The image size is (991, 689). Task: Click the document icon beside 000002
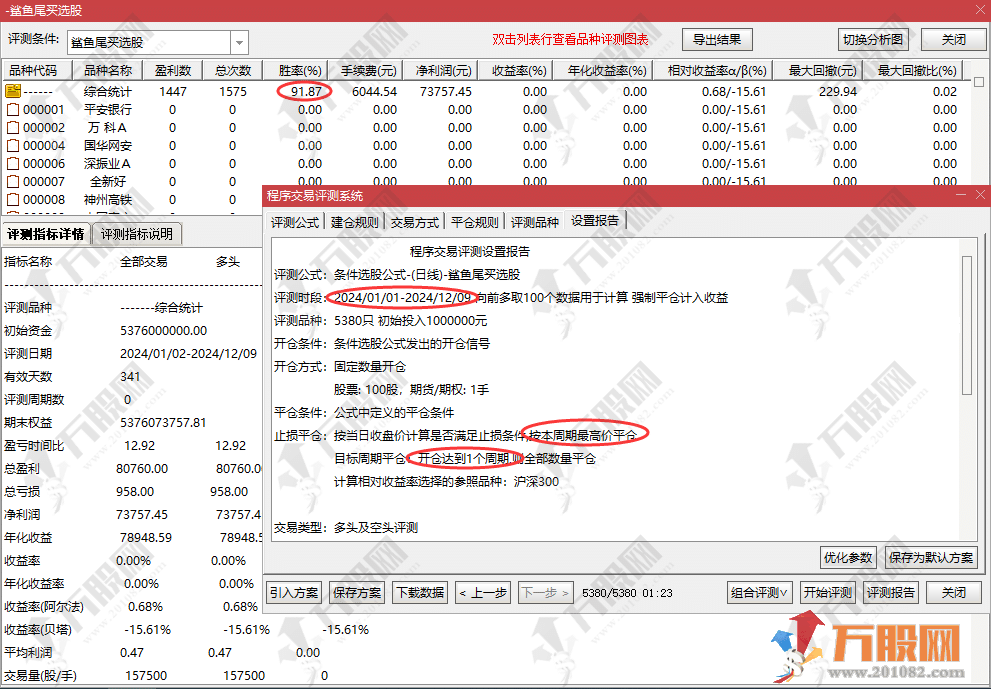click(13, 128)
